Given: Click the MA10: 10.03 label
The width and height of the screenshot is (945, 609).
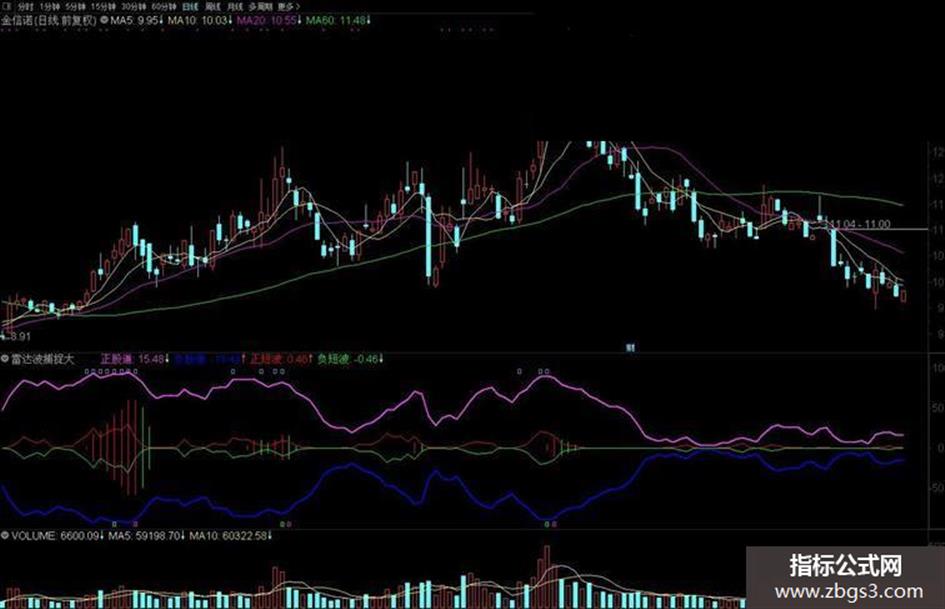Looking at the screenshot, I should tap(200, 21).
